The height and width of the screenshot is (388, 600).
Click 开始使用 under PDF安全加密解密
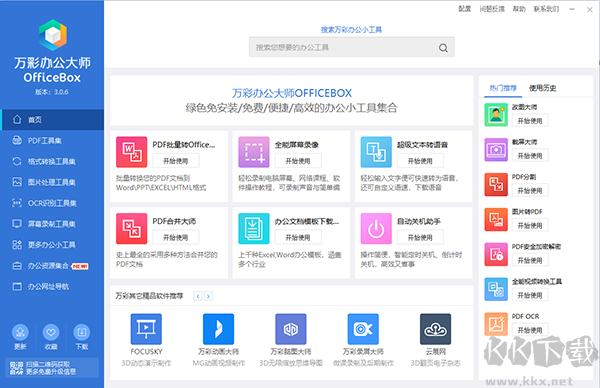tap(530, 261)
